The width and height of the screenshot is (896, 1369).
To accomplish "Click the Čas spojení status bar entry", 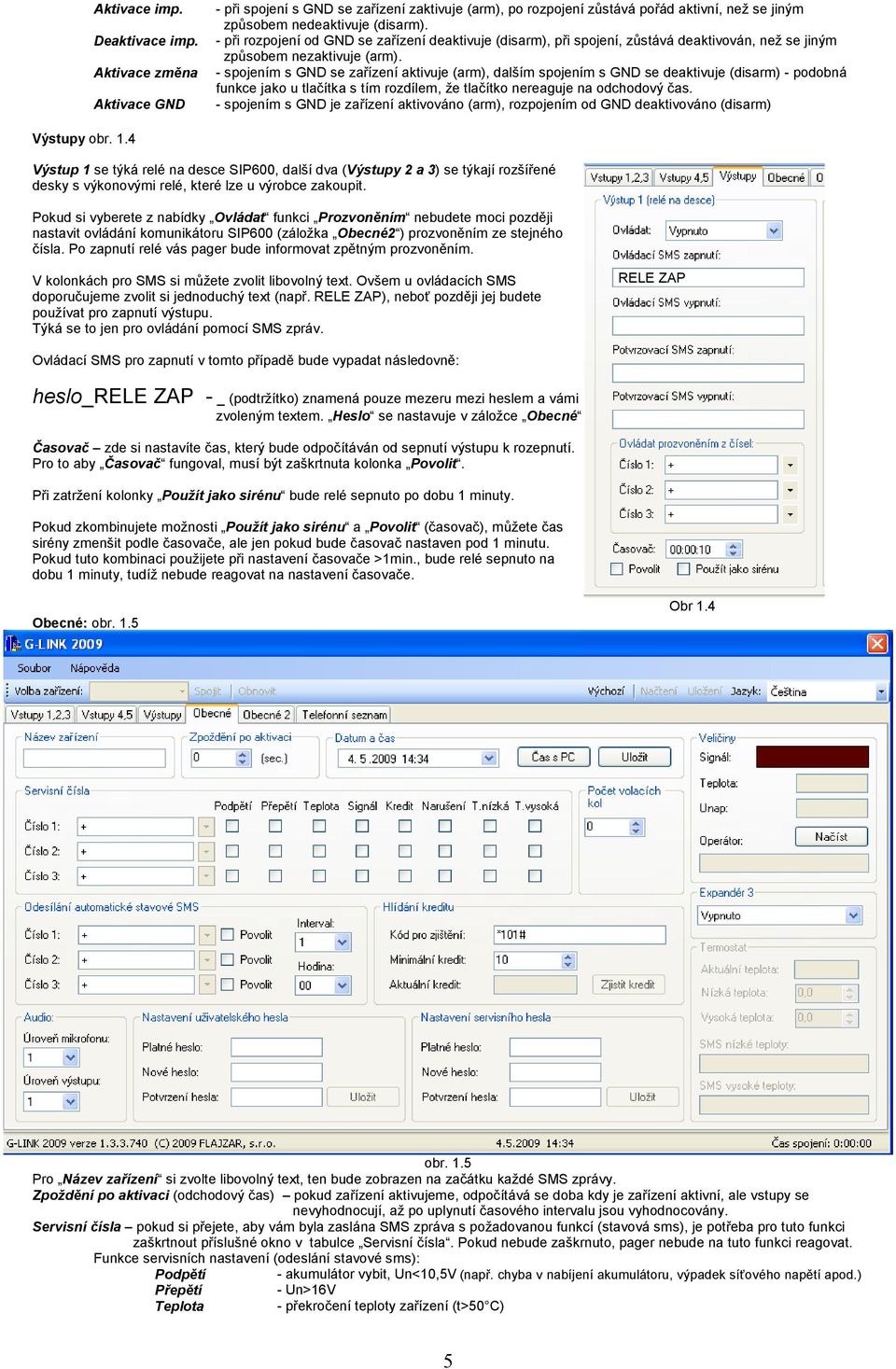I will (x=821, y=1143).
